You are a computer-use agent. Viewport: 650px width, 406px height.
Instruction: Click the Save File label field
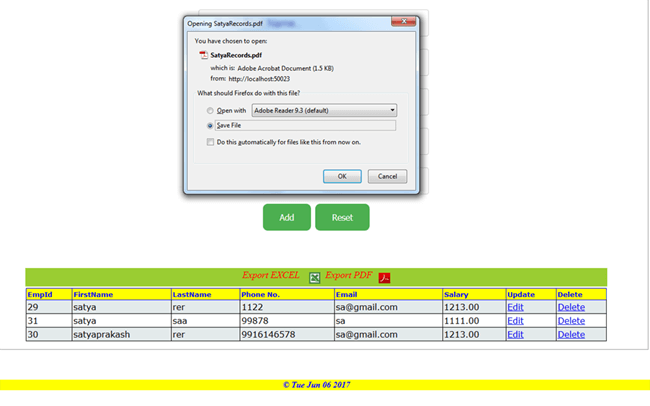[305, 126]
